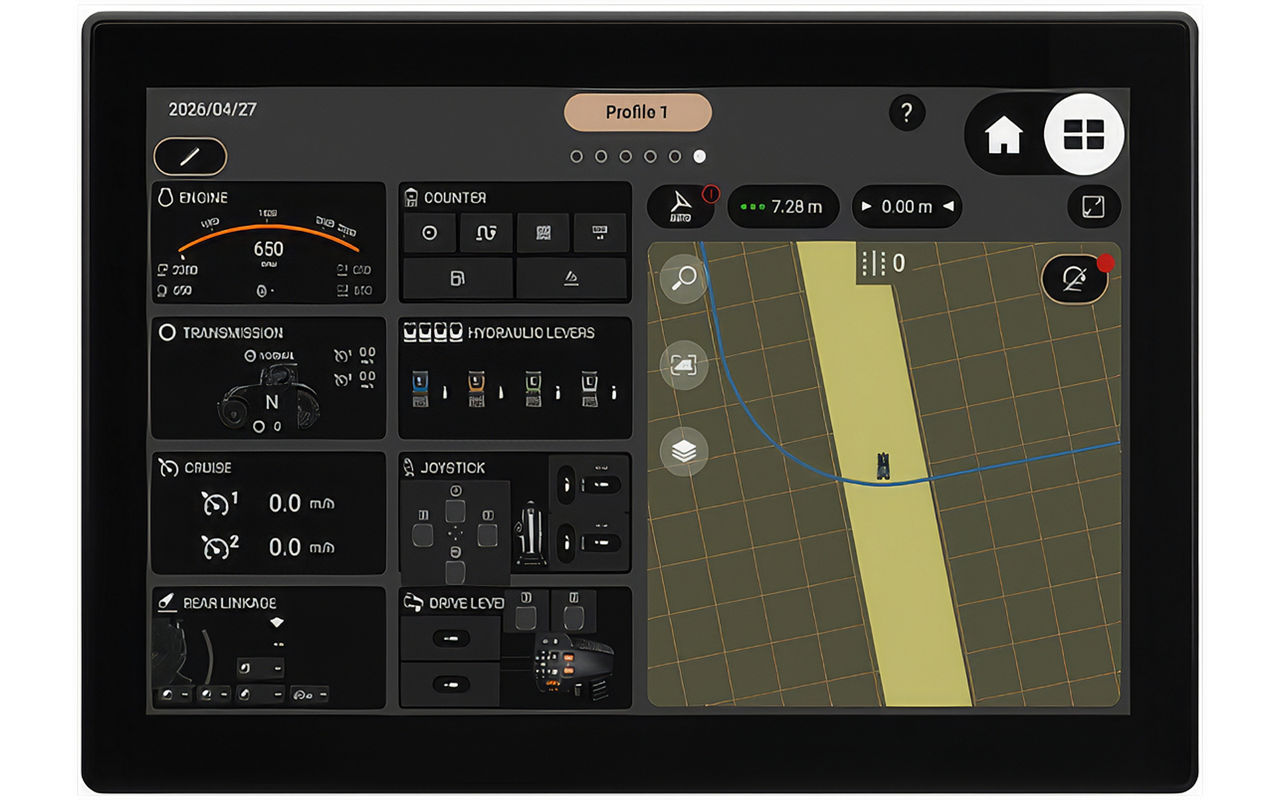Tap the lower-right Counter tile with triangle icon
1280x800 pixels.
point(572,278)
